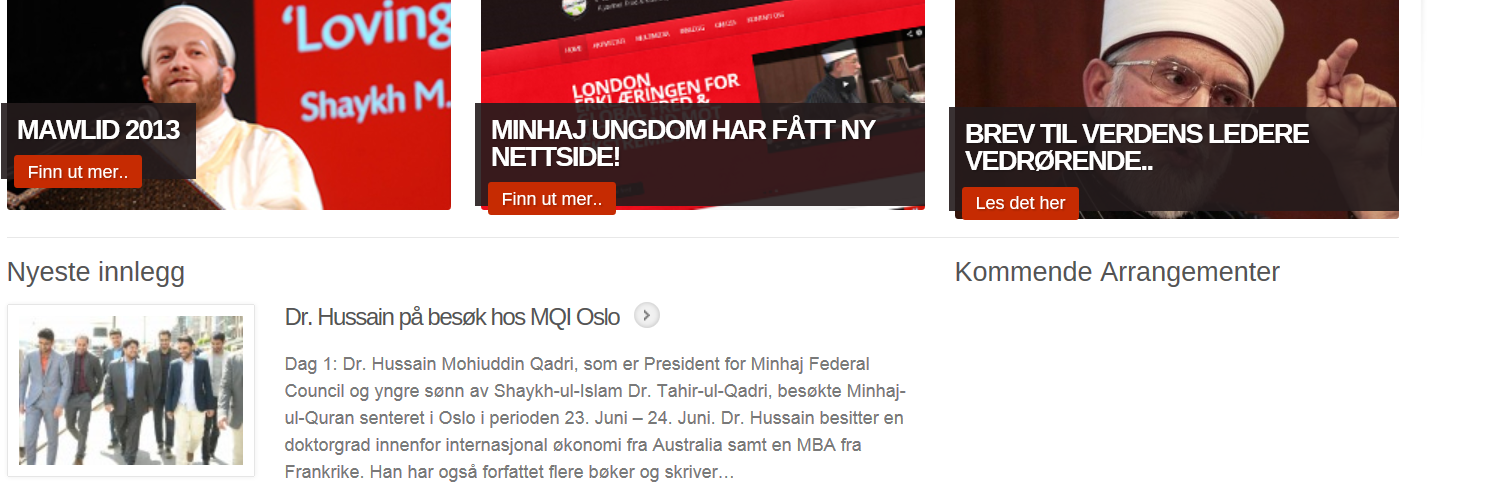Click the "Les det her" button
Screen dimensions: 1495x498
point(1020,203)
